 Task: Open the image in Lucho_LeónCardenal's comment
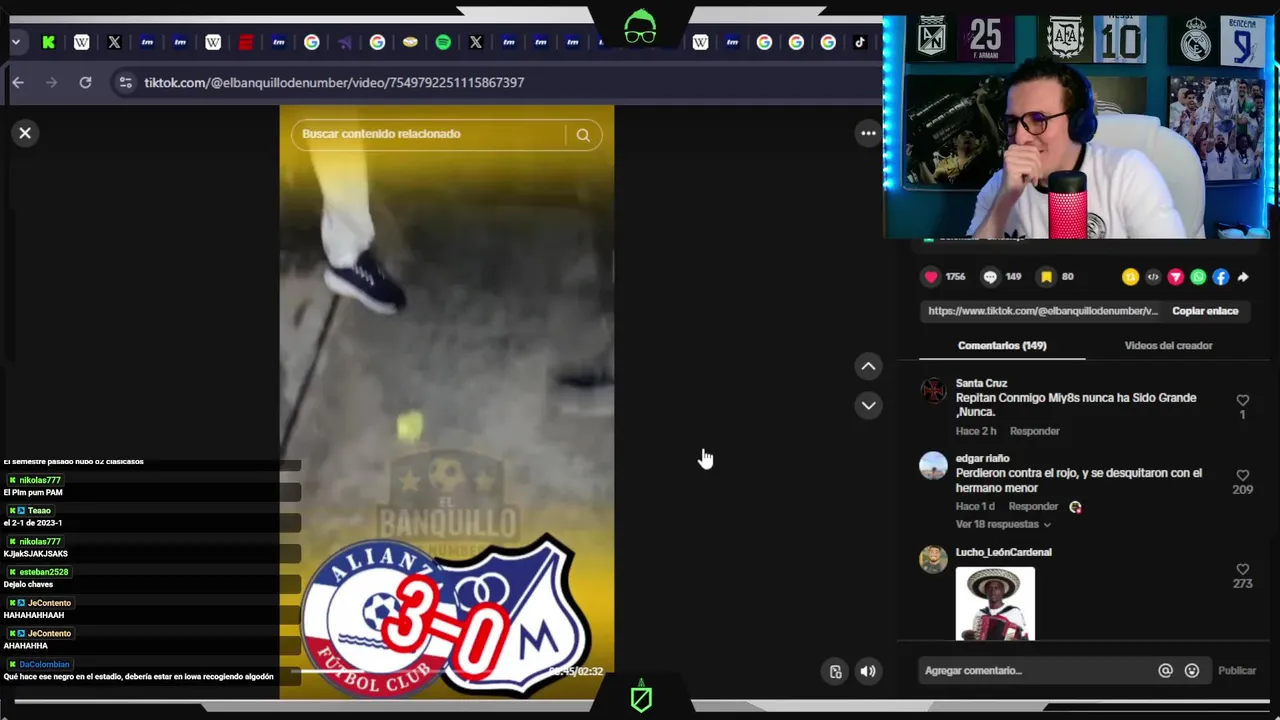point(995,604)
